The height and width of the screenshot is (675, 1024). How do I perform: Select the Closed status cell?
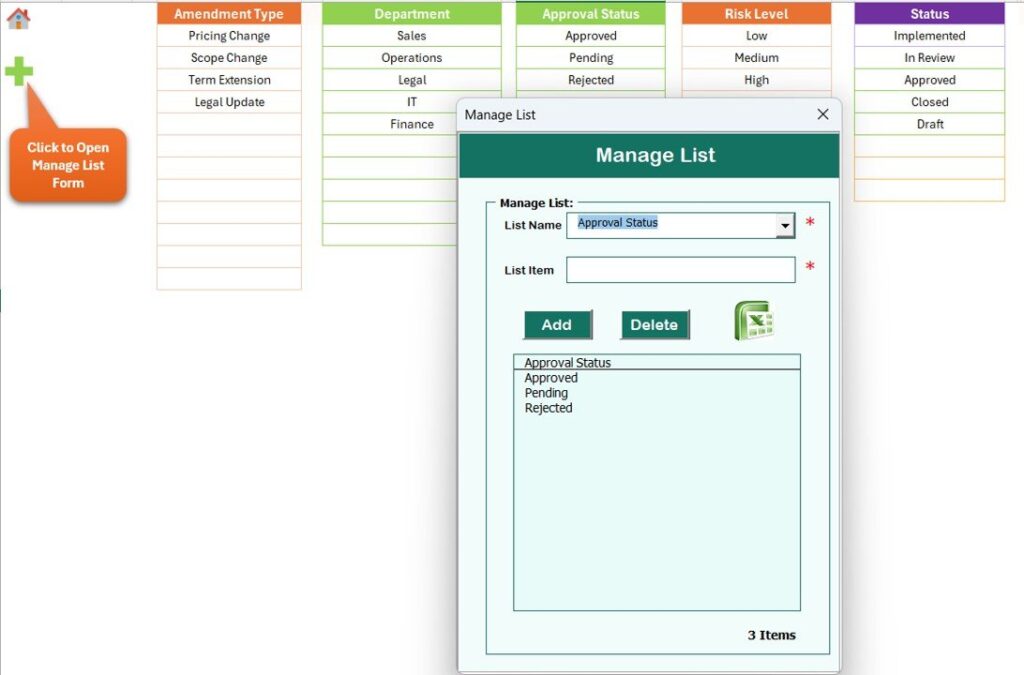(x=929, y=102)
